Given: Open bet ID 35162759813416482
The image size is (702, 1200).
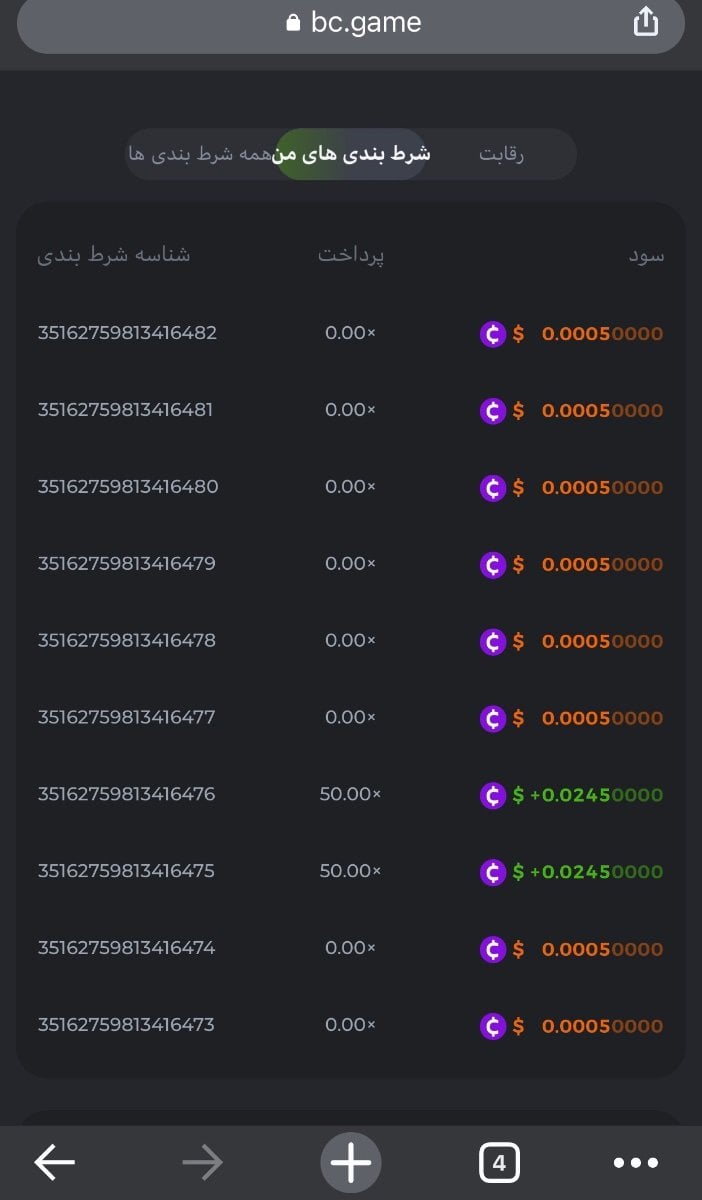Looking at the screenshot, I should pyautogui.click(x=127, y=333).
